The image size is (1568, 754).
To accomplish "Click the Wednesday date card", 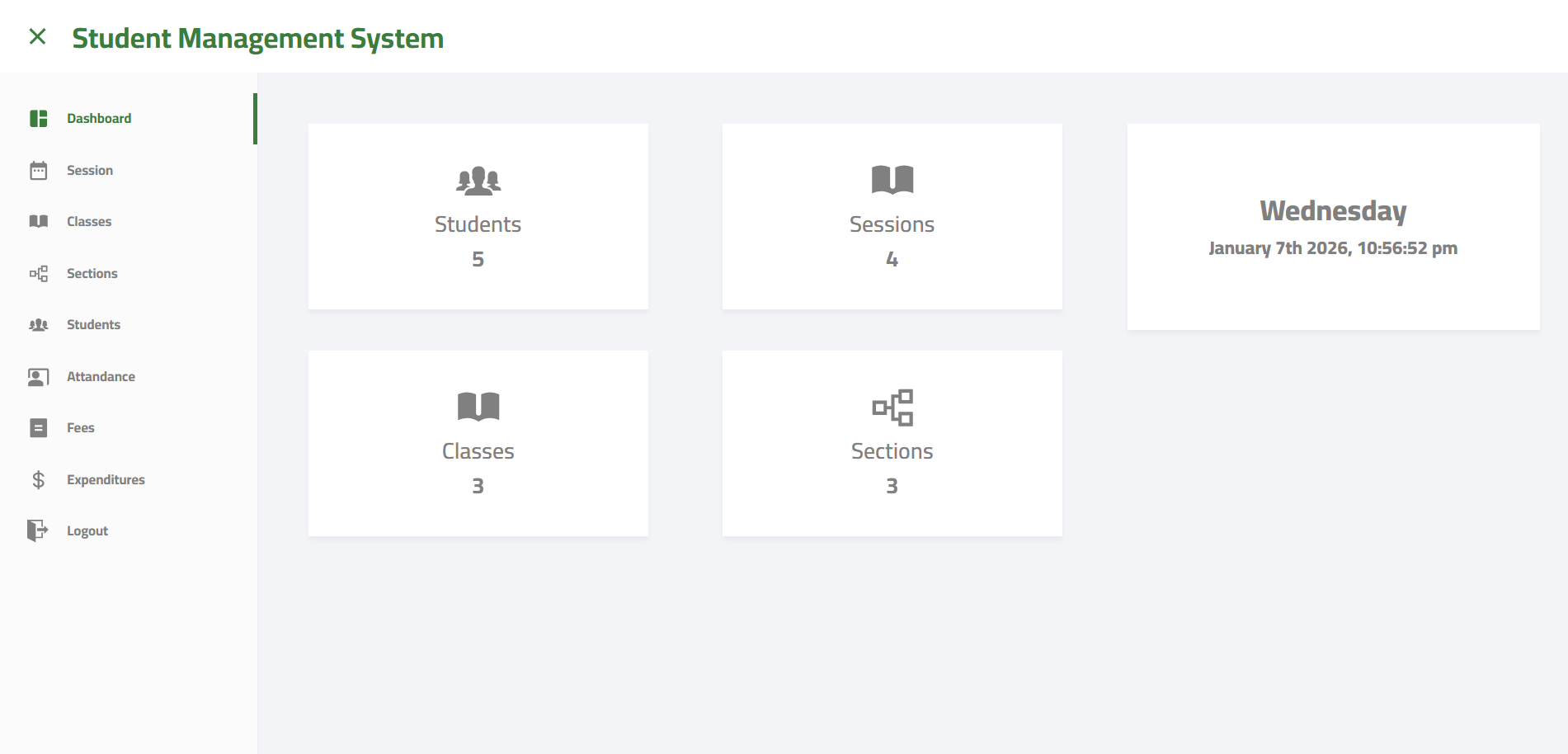I will click(1333, 224).
